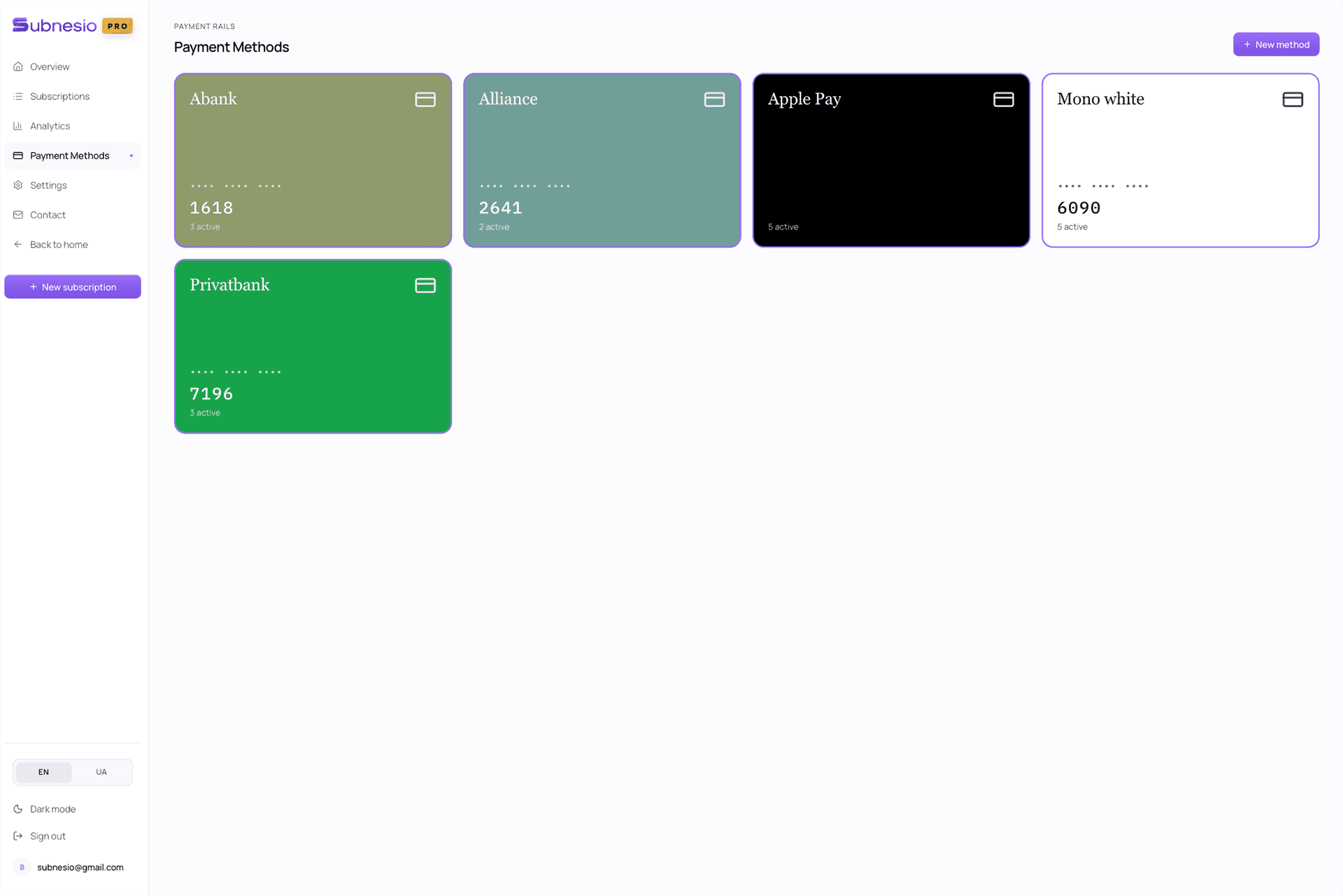Click the Back to home arrow icon
The height and width of the screenshot is (896, 1343).
[18, 245]
